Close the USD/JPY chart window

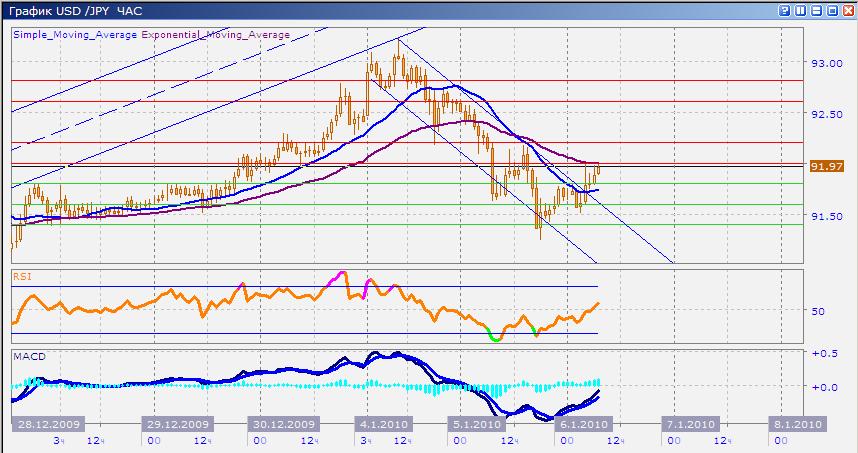click(848, 10)
